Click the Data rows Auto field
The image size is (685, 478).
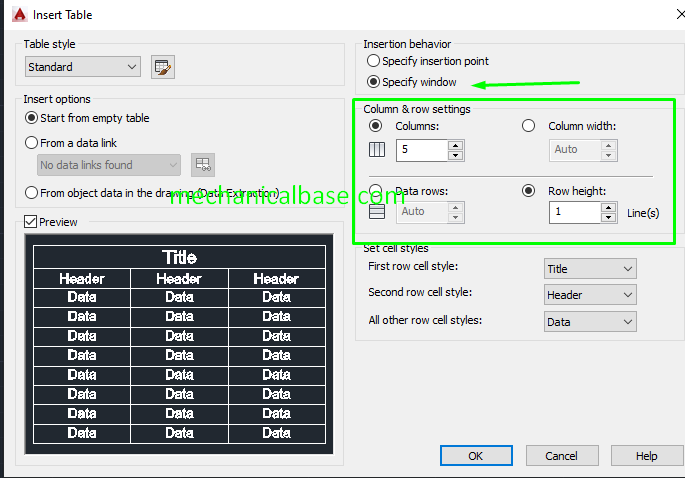(x=422, y=212)
